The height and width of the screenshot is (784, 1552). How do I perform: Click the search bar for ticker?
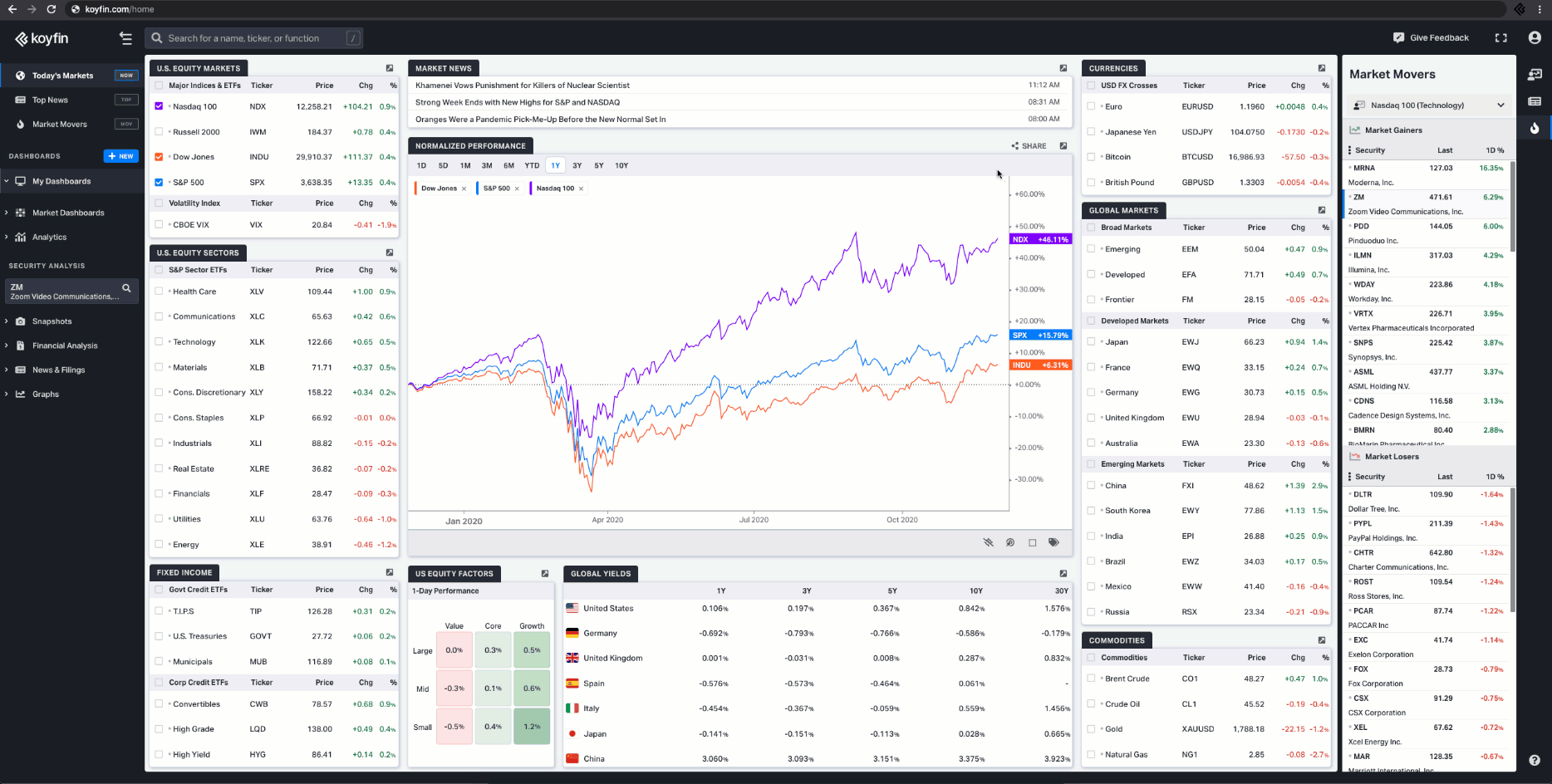pyautogui.click(x=254, y=38)
